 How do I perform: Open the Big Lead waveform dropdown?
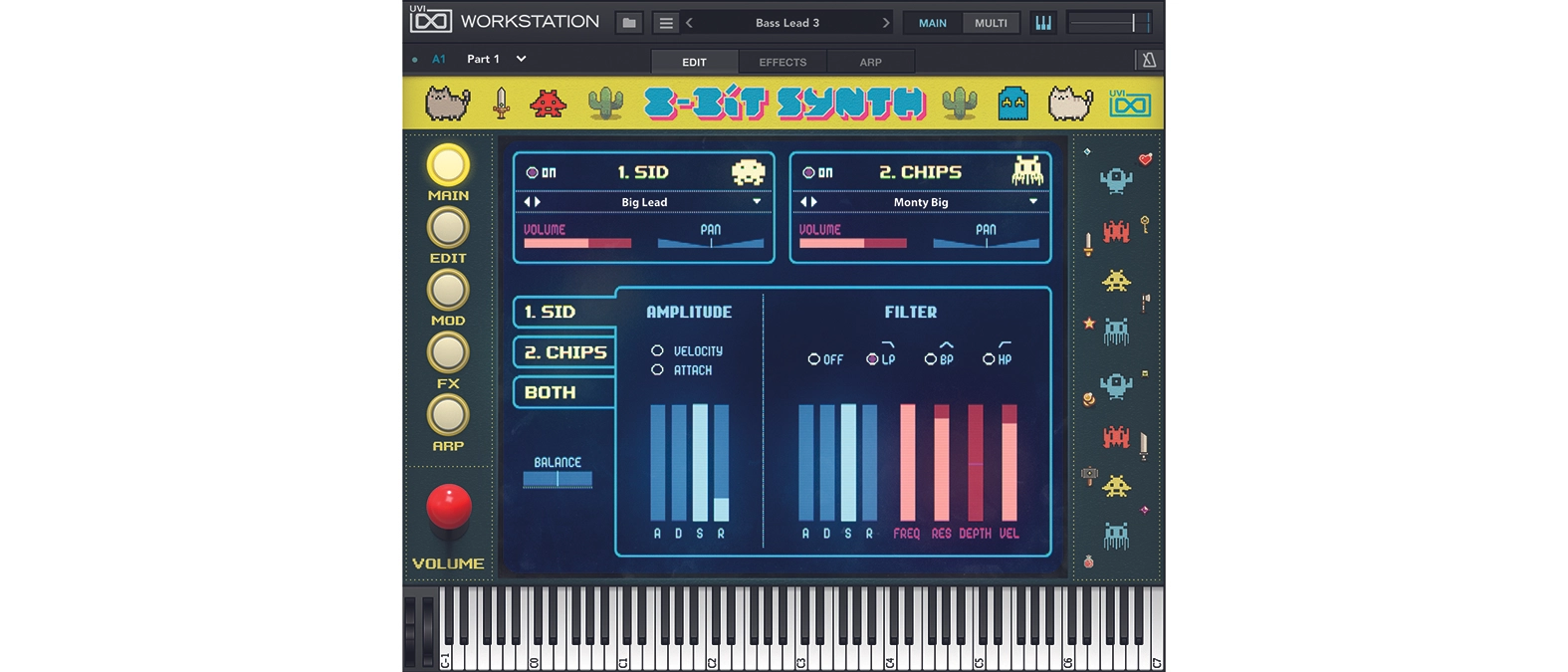(757, 202)
